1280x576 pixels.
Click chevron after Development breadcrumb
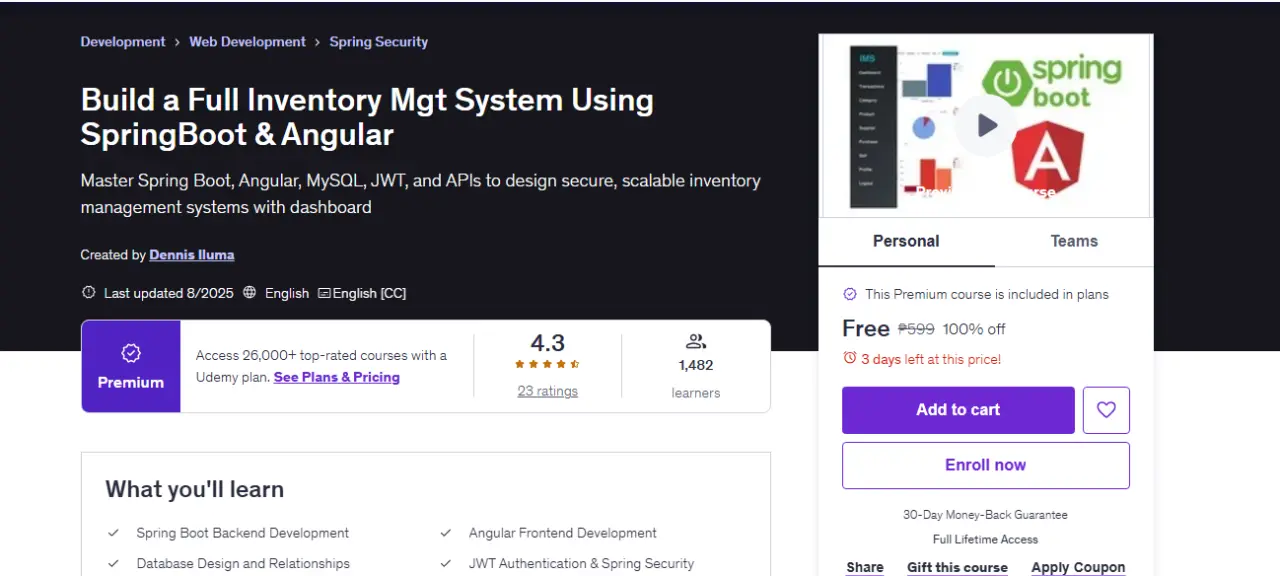tap(177, 42)
